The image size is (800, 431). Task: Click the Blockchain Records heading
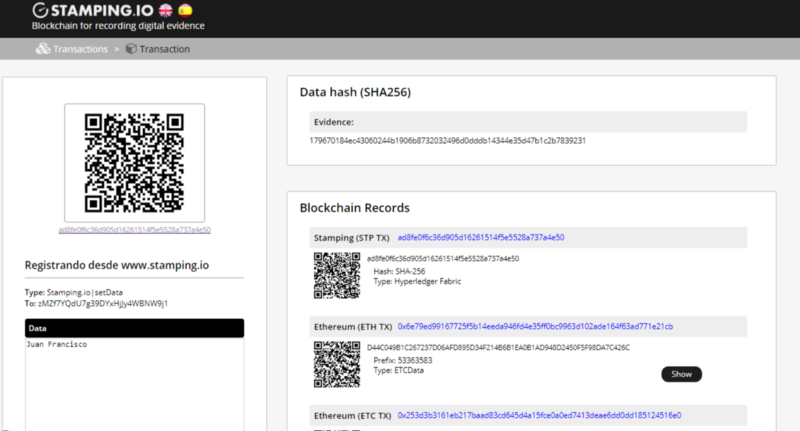(x=355, y=208)
